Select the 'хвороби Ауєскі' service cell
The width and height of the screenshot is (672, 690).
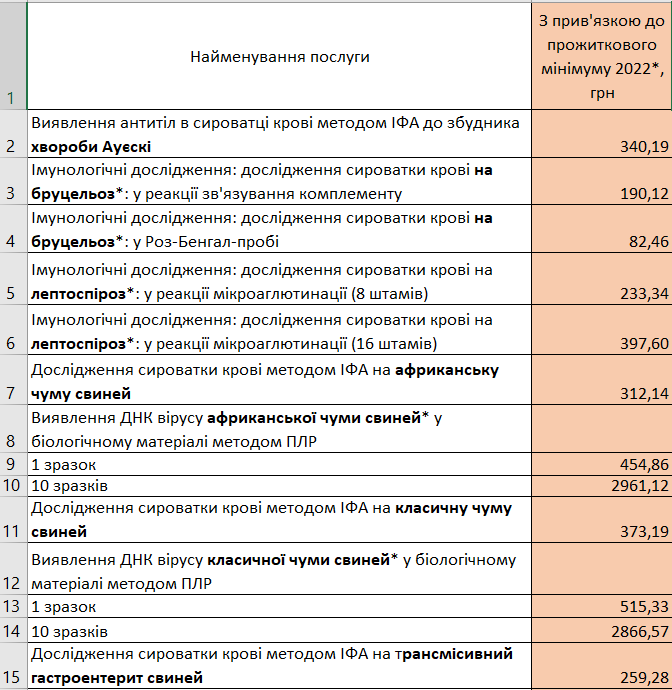click(x=279, y=135)
